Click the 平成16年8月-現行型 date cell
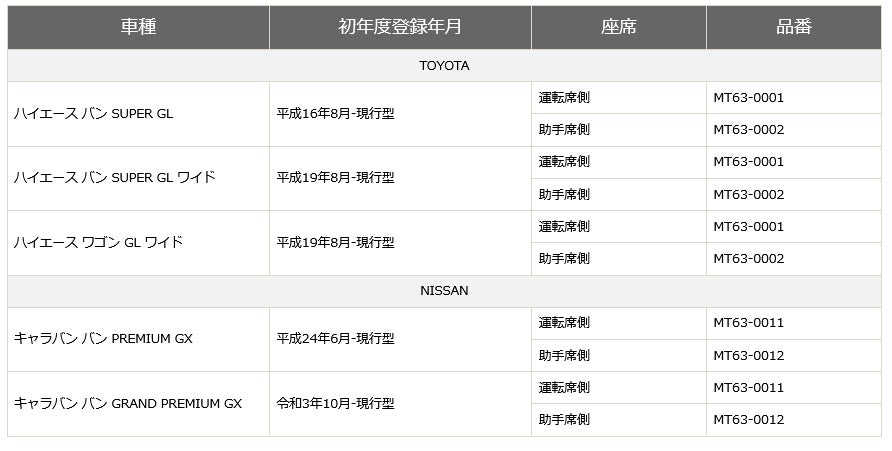 tap(336, 114)
